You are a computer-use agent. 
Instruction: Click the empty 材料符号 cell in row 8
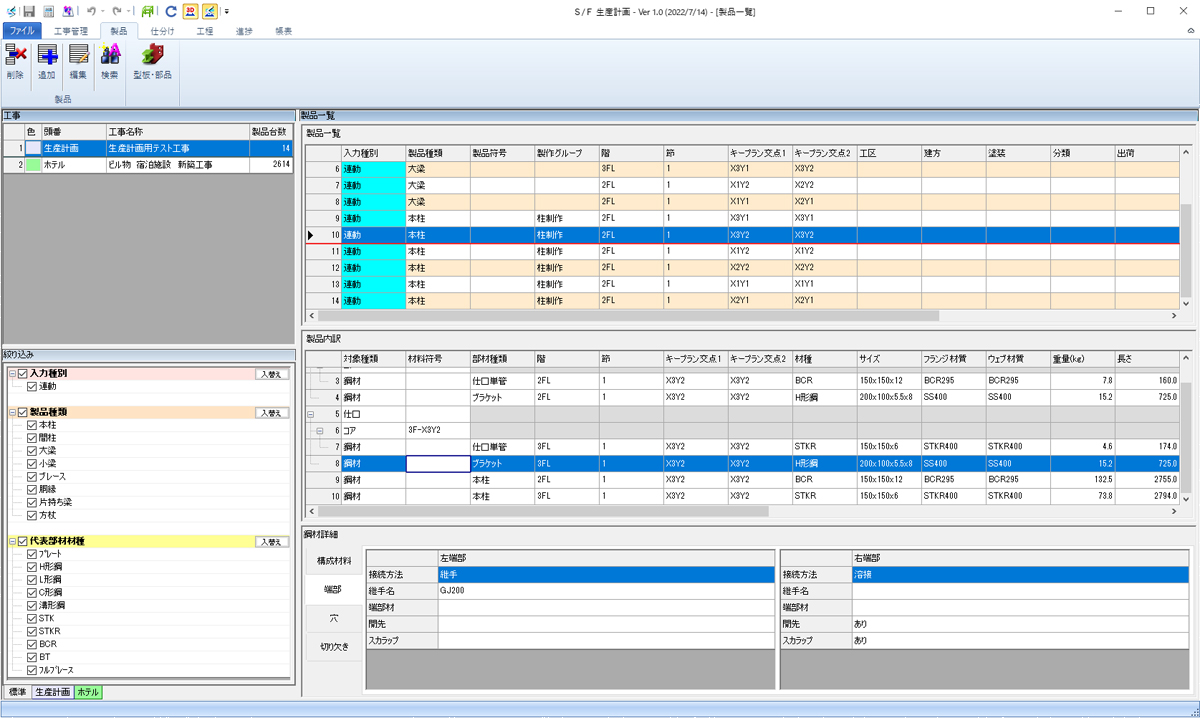[437, 464]
